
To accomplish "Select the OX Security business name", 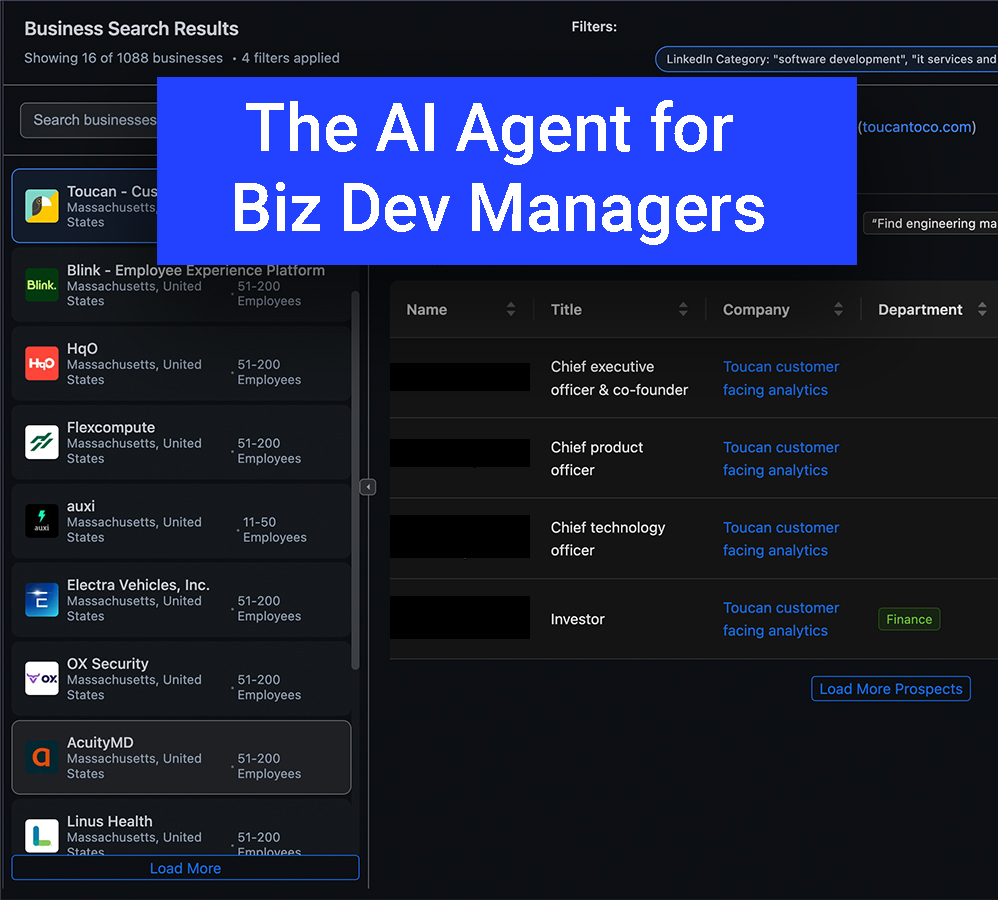I will coord(108,664).
